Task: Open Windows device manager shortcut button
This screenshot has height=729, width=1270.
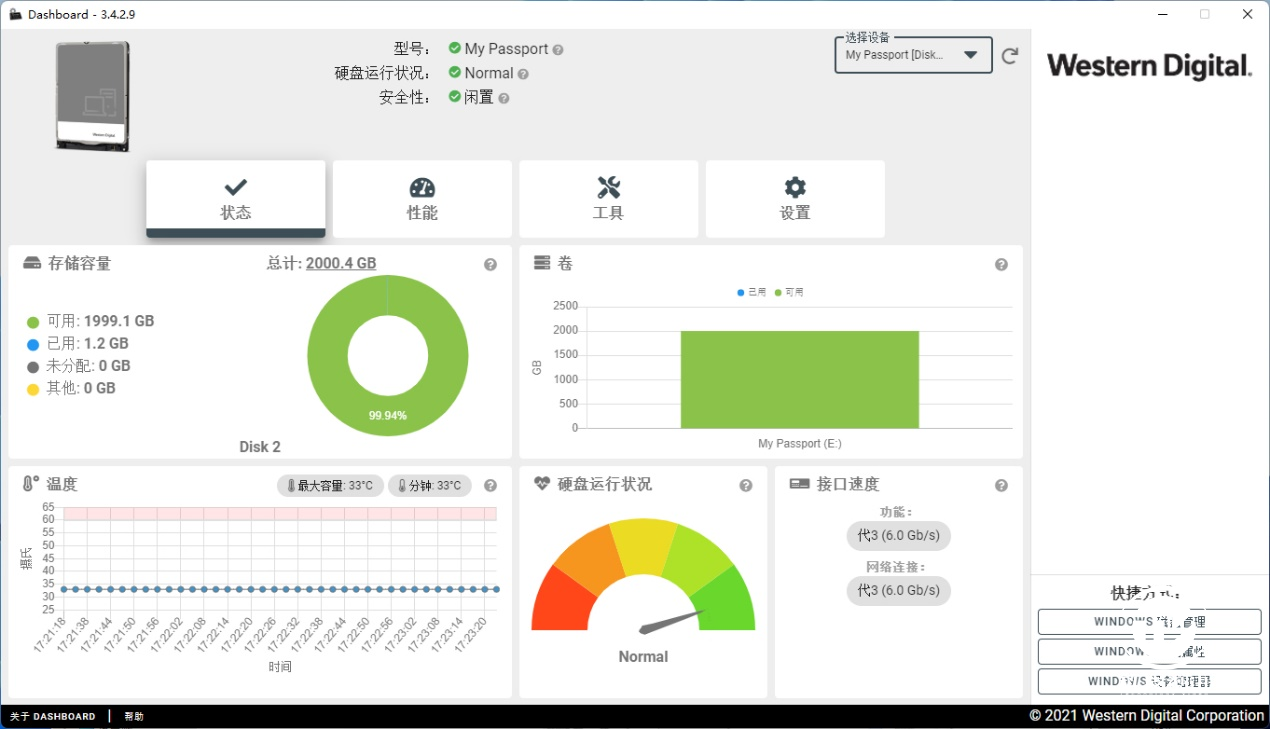Action: point(1149,681)
